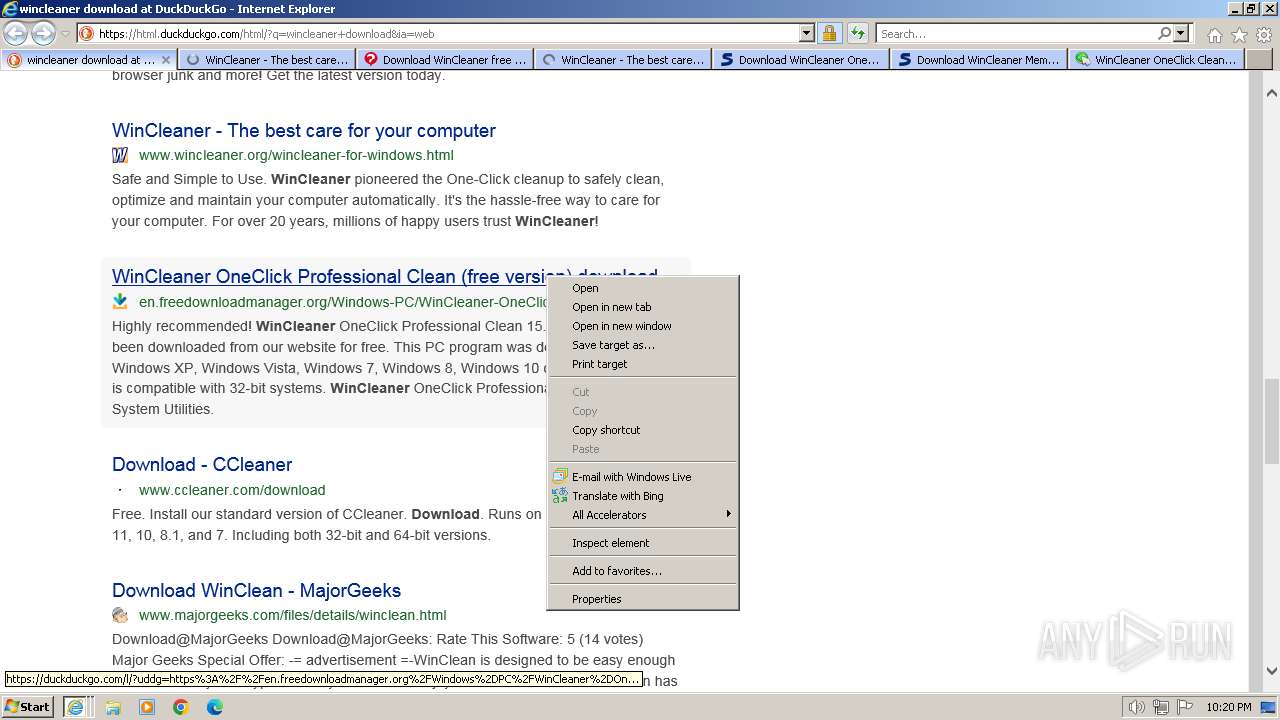Click freedownloadmanager favicon beside result URL
The height and width of the screenshot is (720, 1280).
click(120, 301)
